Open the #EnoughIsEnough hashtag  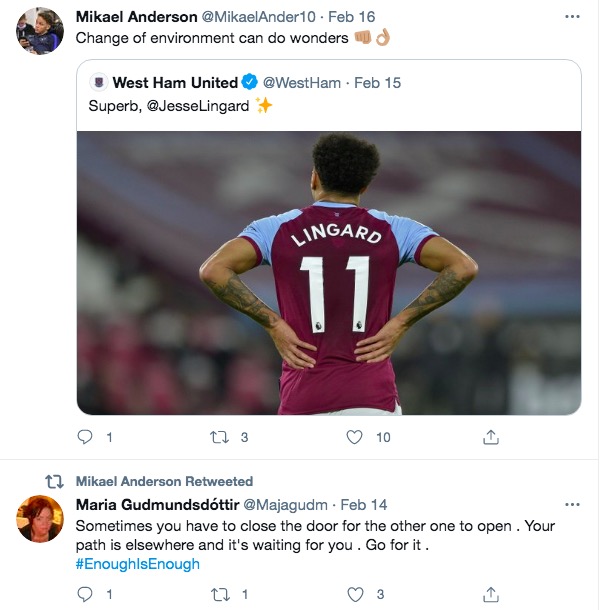coord(138,564)
